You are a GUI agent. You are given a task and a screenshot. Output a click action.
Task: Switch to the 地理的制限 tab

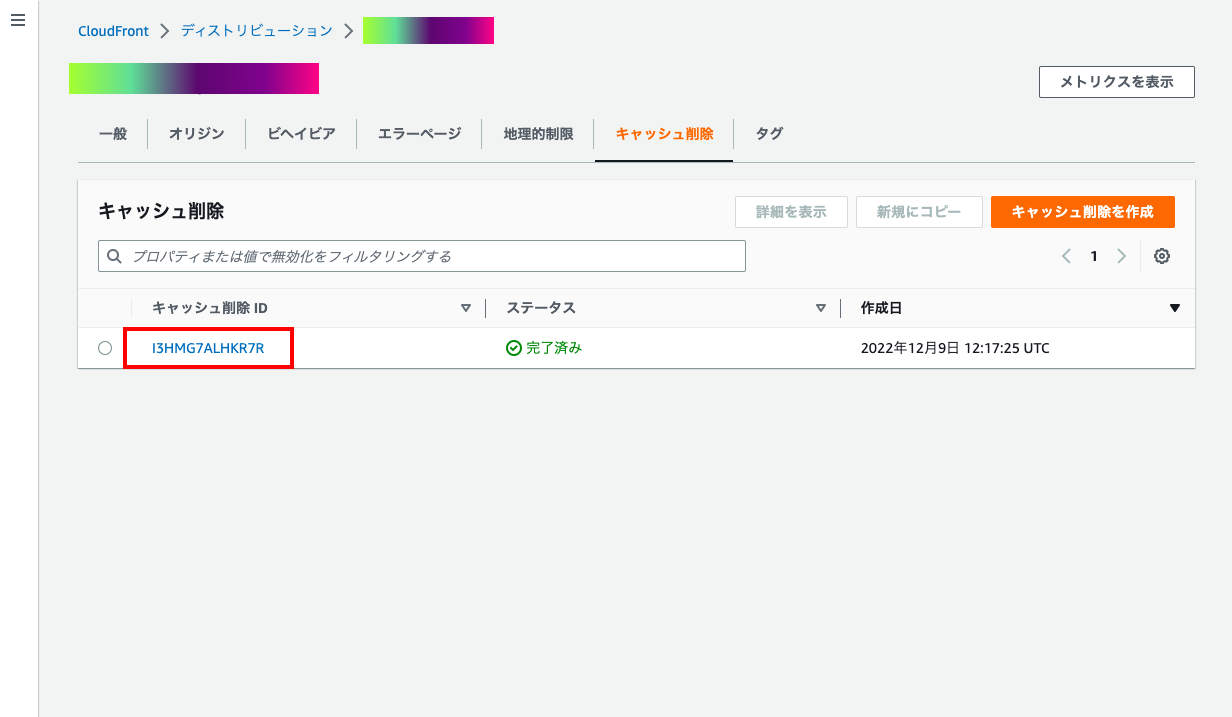click(x=538, y=134)
